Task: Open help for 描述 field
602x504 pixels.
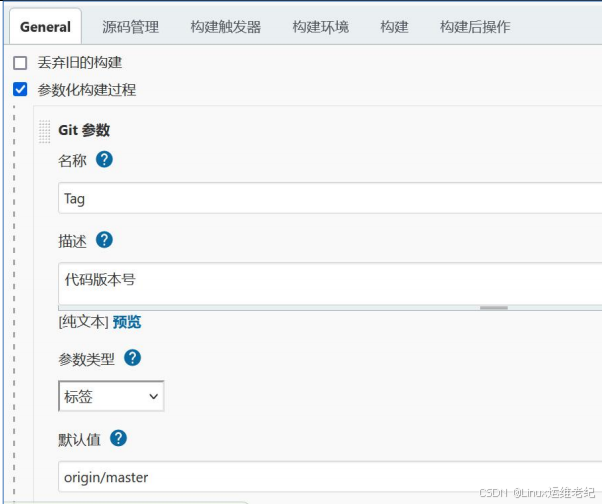Action: click(x=104, y=240)
